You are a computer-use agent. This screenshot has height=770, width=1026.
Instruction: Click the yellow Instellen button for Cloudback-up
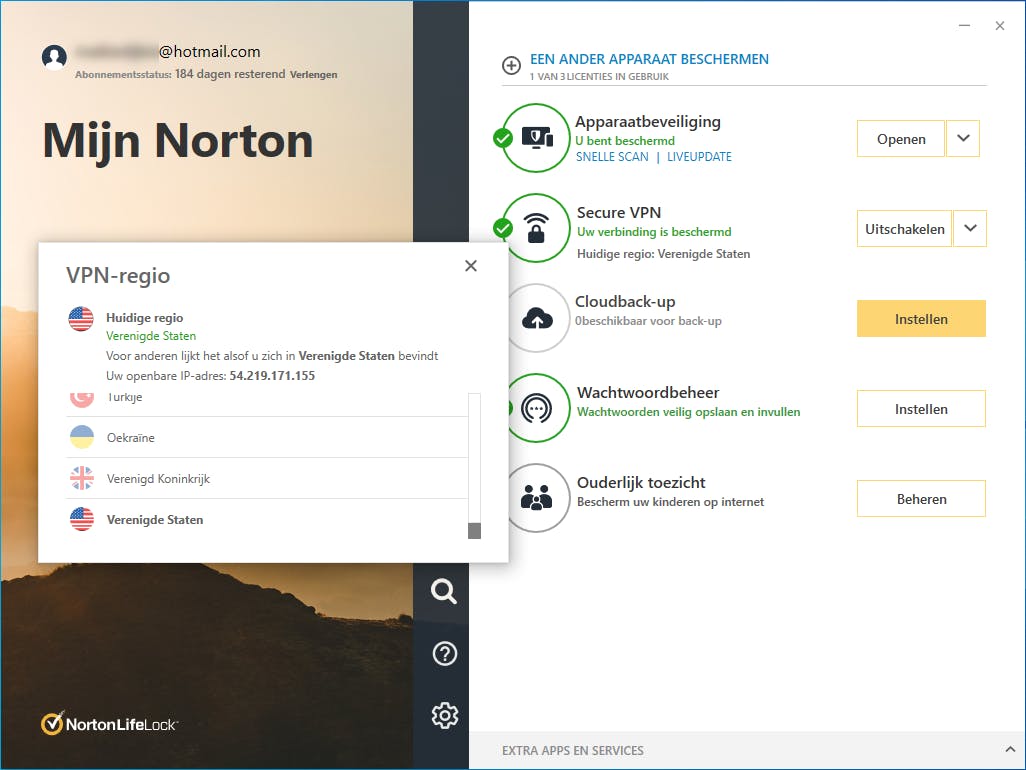click(x=921, y=319)
